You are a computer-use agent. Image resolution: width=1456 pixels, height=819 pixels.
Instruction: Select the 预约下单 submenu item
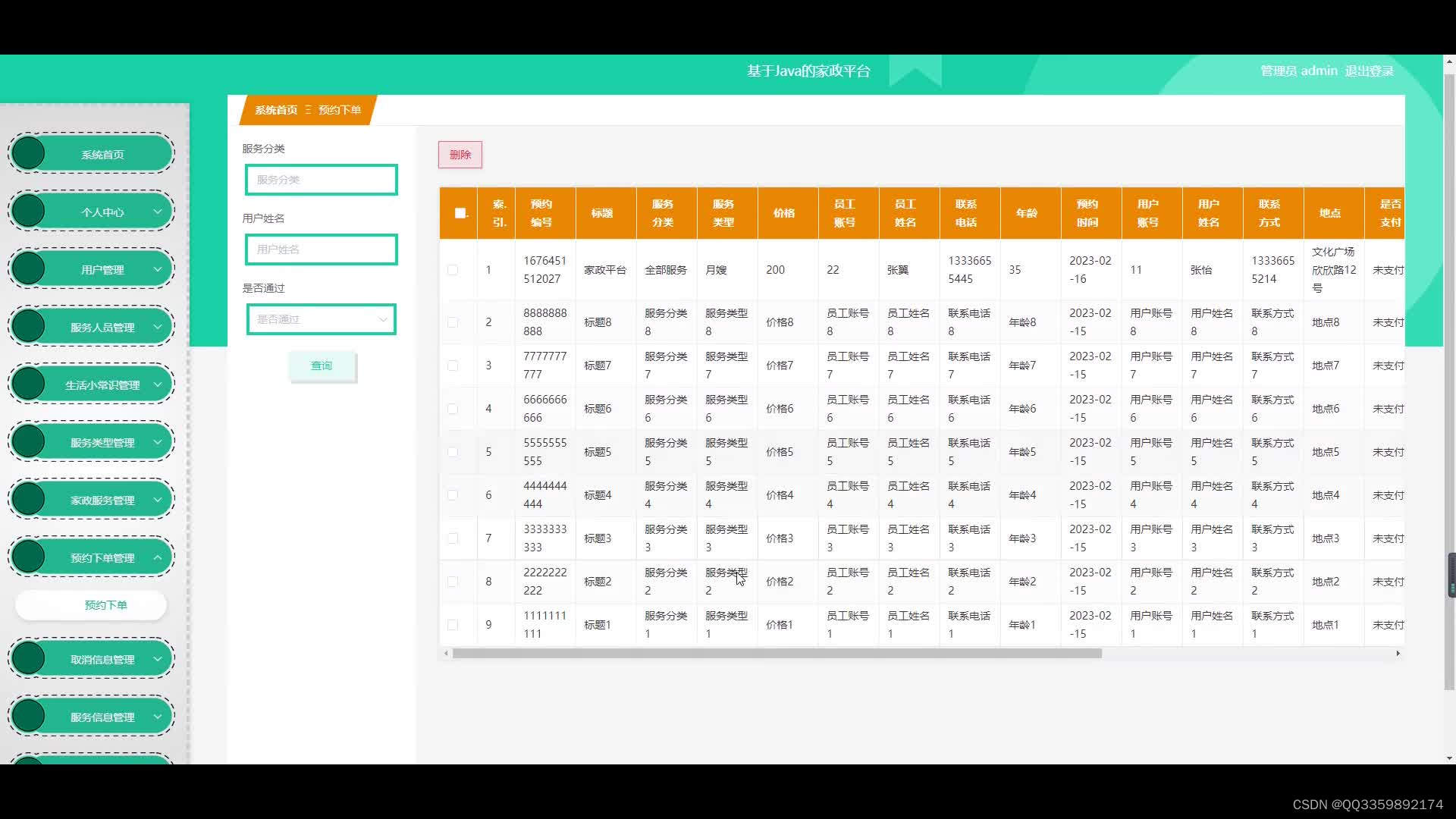pos(91,605)
